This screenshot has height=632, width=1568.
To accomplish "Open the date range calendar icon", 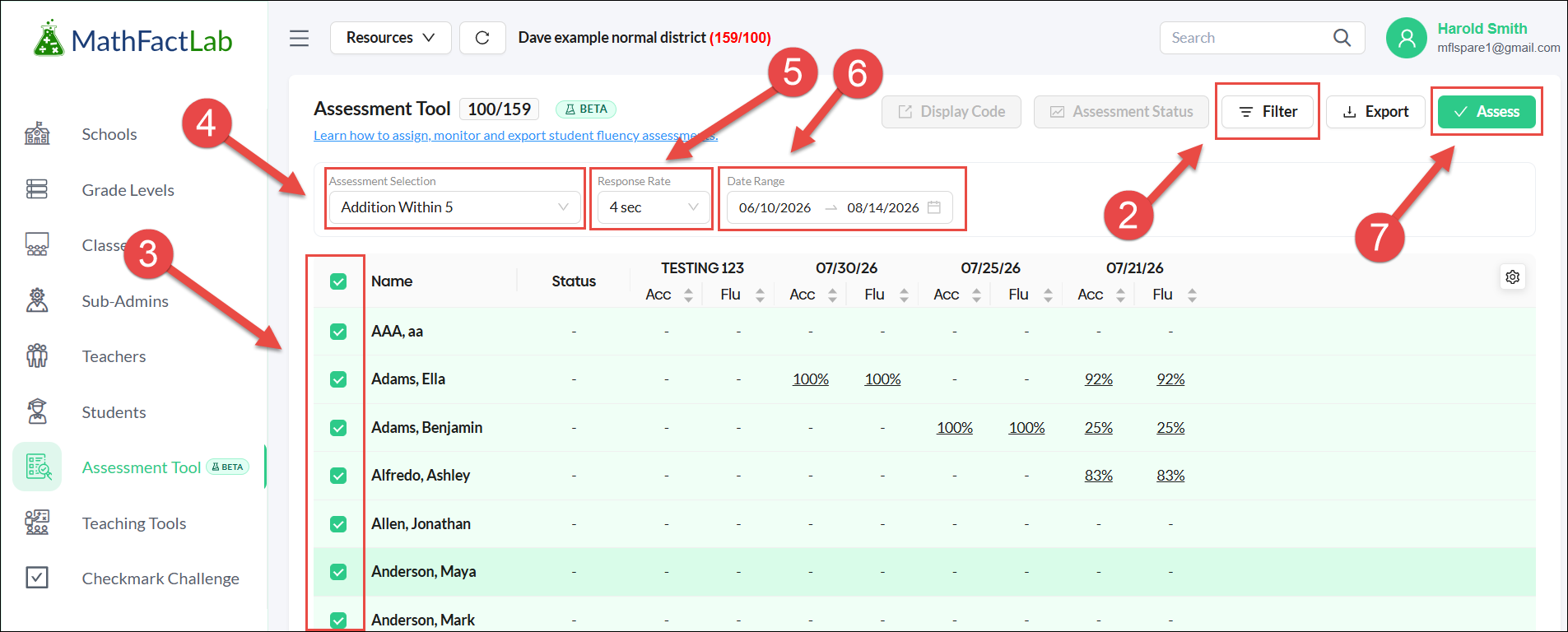I will [x=934, y=207].
